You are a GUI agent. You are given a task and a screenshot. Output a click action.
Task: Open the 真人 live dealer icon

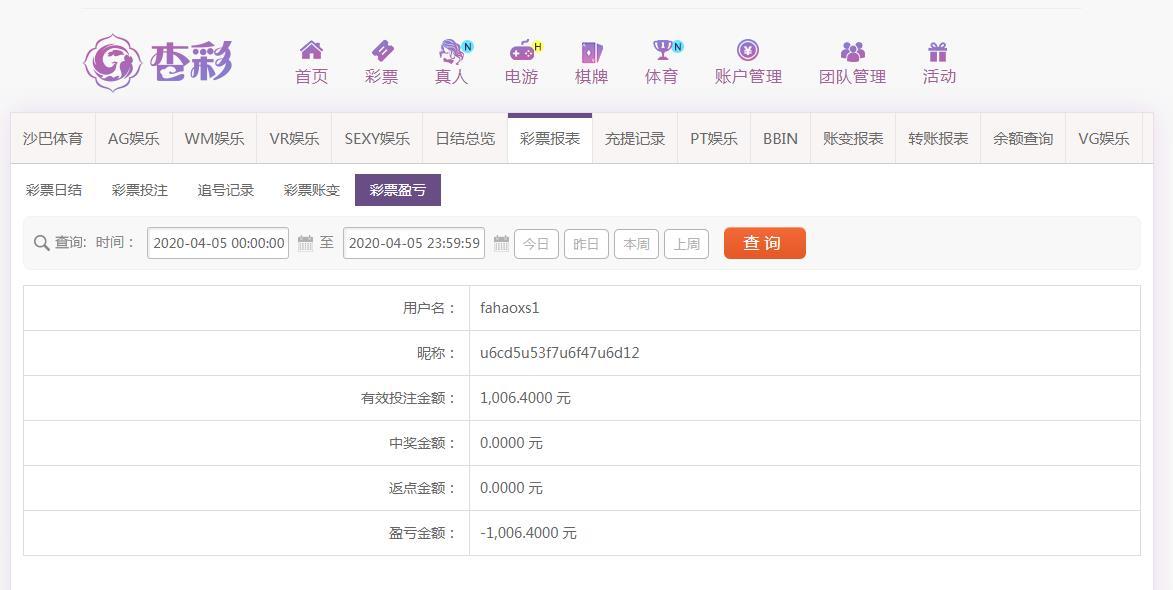pyautogui.click(x=451, y=51)
